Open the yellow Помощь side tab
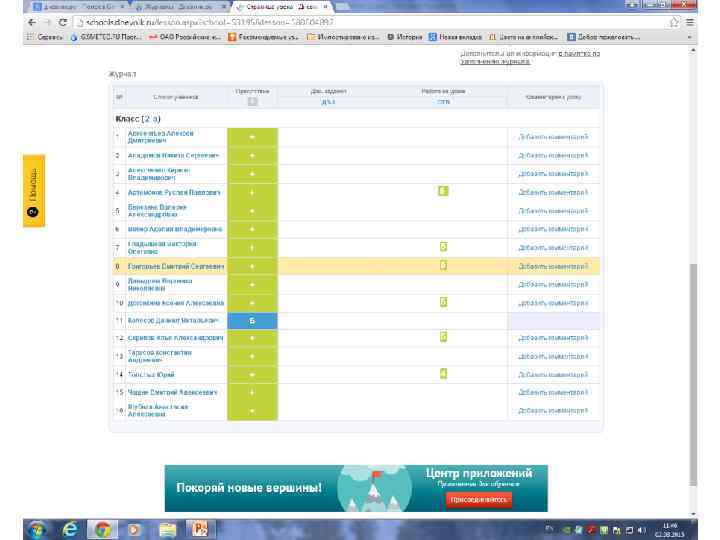 [34, 191]
